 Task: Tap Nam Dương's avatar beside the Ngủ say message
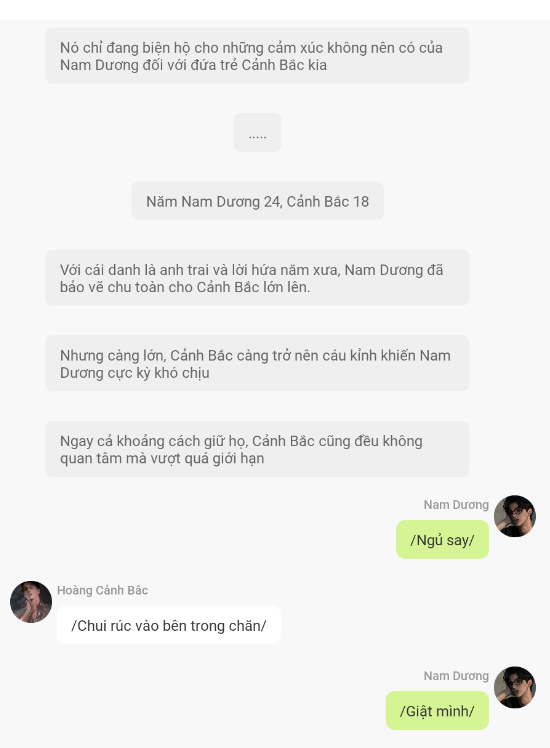(515, 516)
